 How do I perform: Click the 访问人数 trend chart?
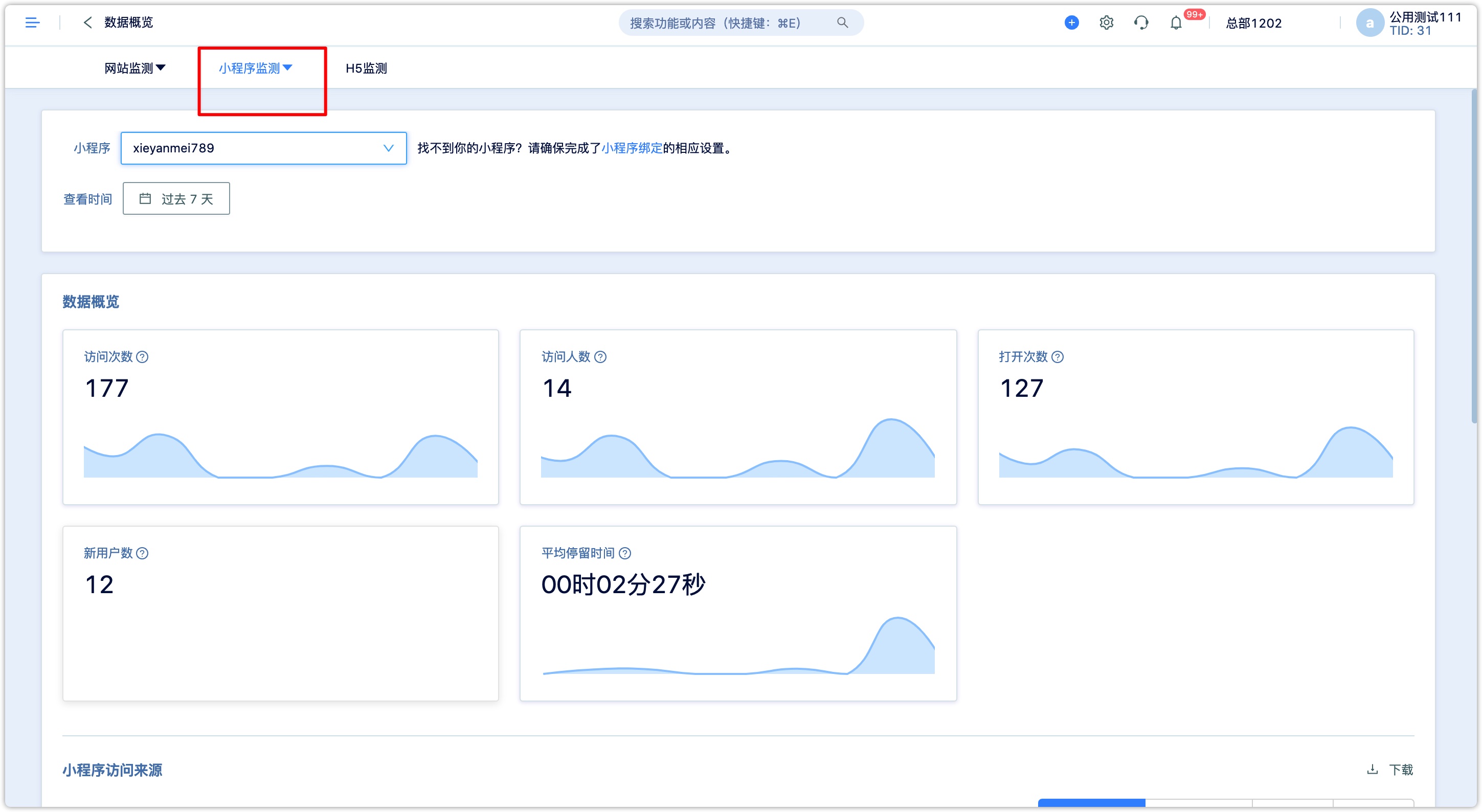737,447
